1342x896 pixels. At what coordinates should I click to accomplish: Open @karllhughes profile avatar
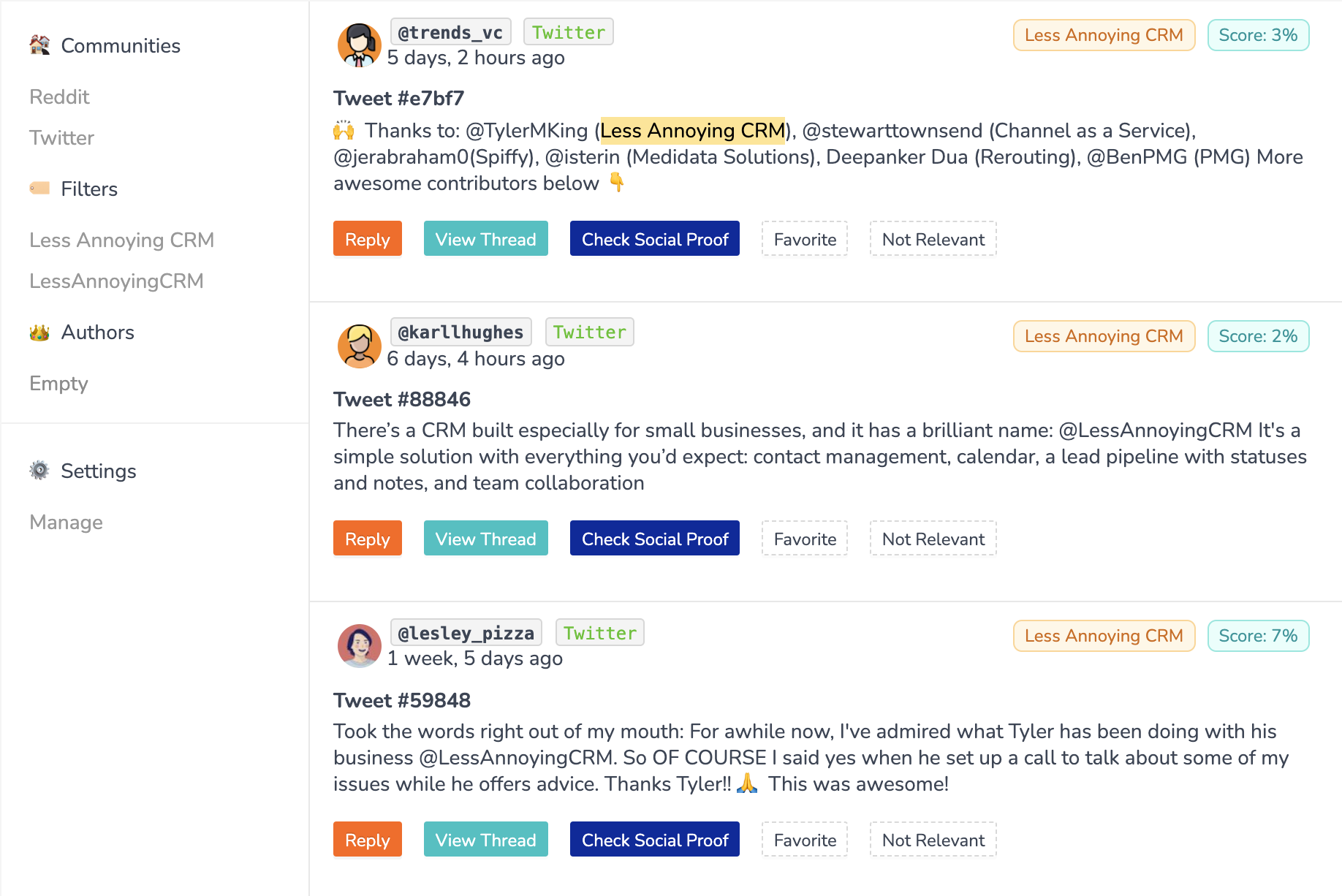(359, 346)
